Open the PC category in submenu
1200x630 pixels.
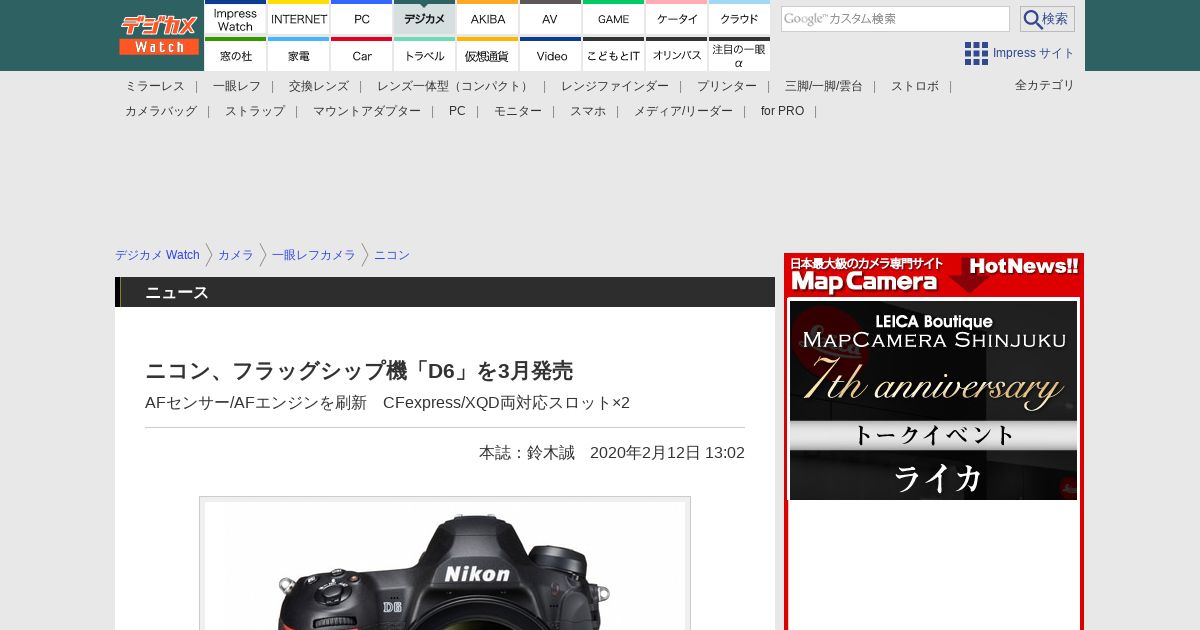pos(457,111)
